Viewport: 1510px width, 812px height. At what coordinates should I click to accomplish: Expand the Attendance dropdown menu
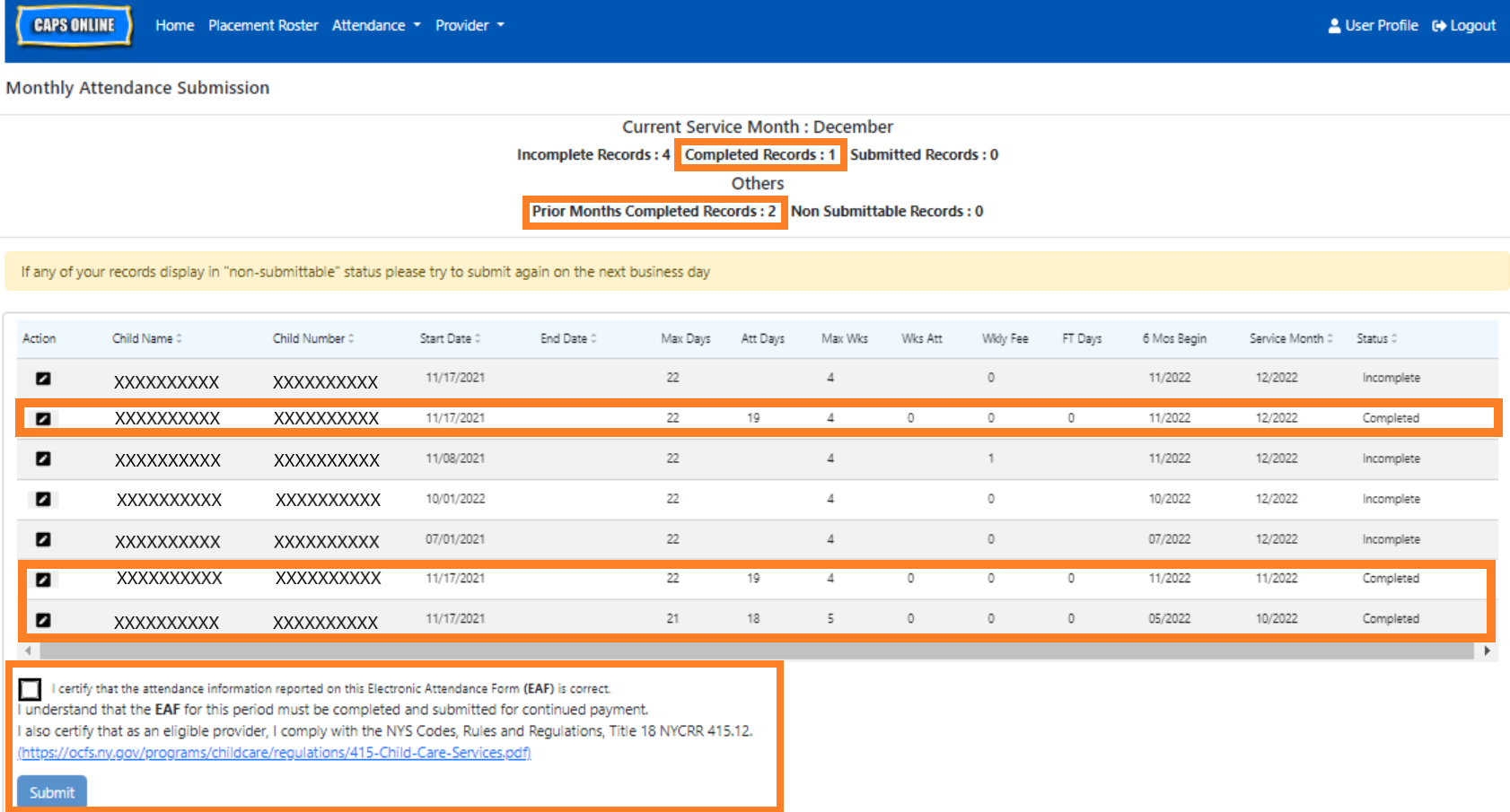click(375, 25)
